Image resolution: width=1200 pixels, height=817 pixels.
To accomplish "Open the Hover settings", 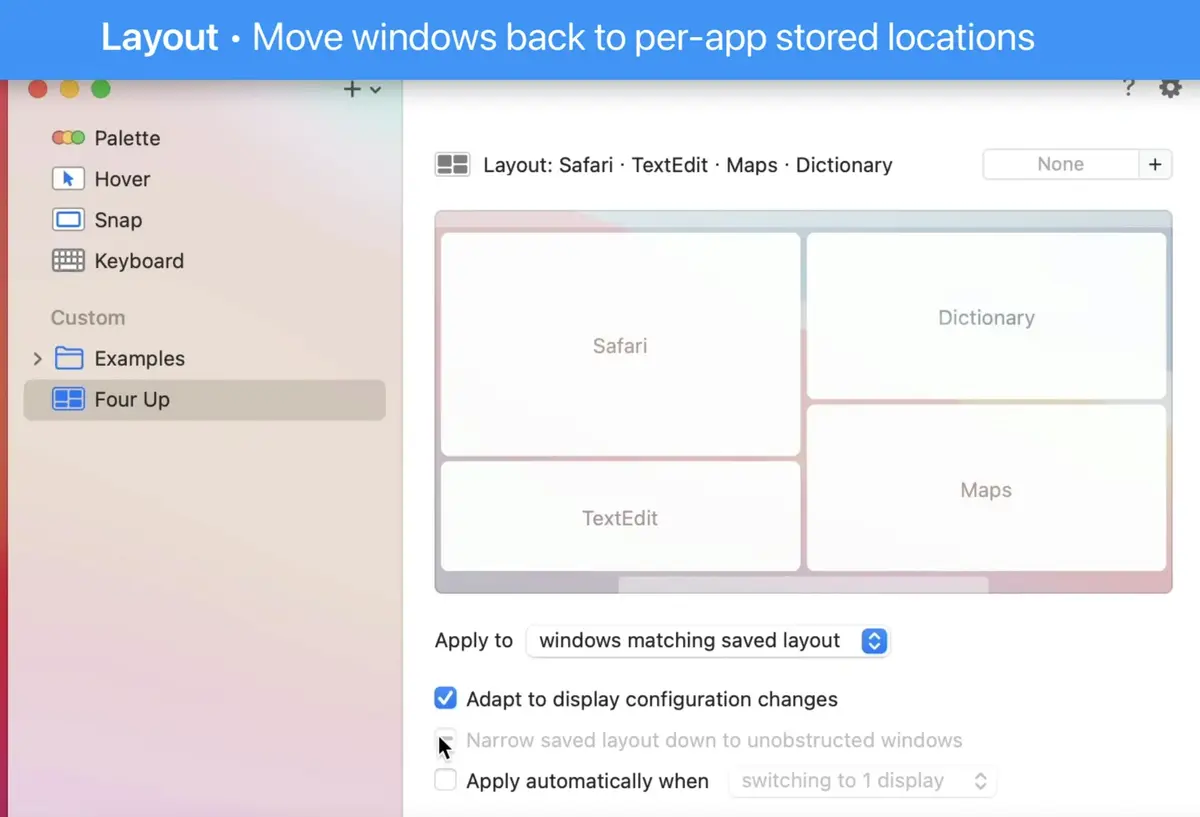I will tap(122, 179).
